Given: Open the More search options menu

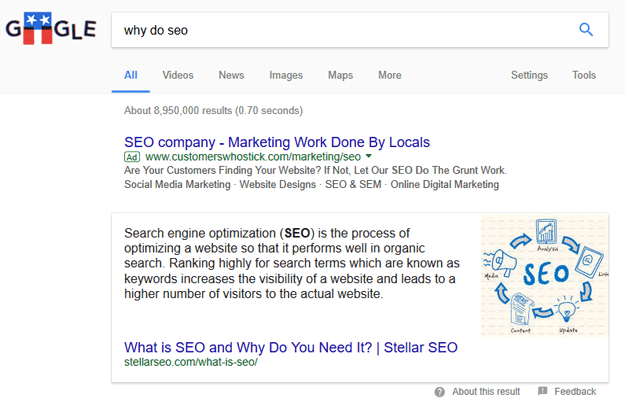Looking at the screenshot, I should pyautogui.click(x=390, y=75).
